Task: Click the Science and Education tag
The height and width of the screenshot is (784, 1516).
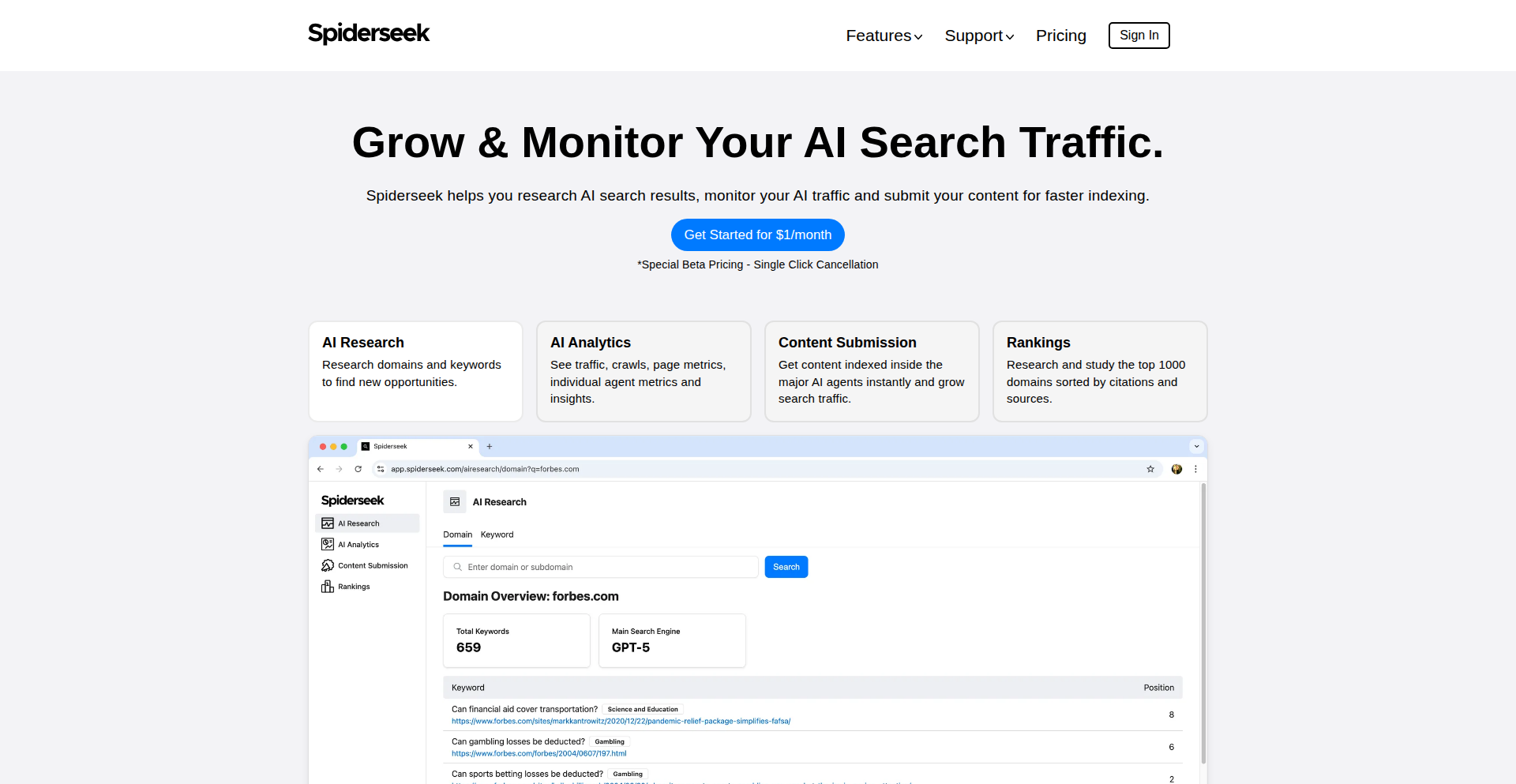Action: (643, 709)
